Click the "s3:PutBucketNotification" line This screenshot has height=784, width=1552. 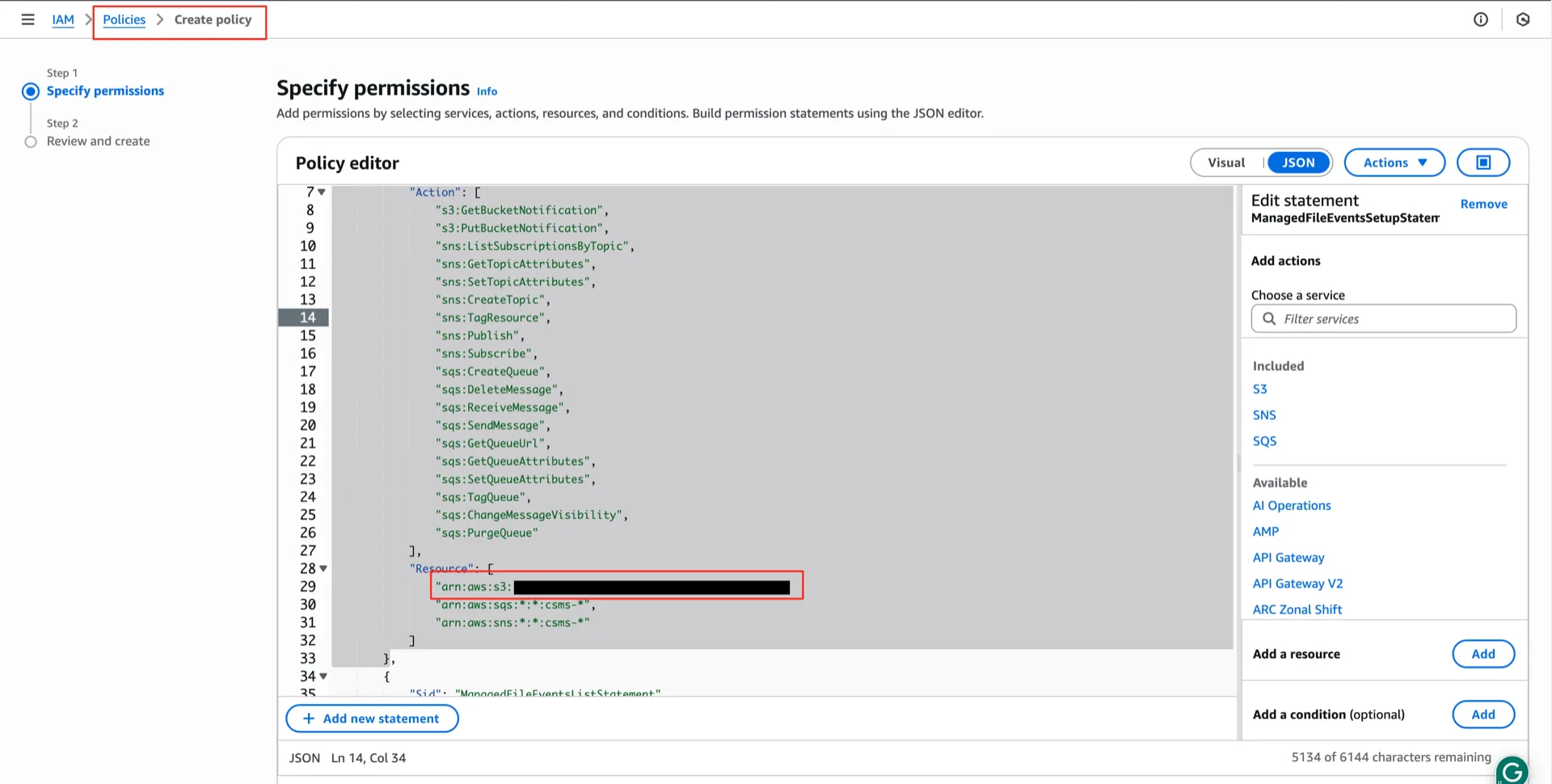pyautogui.click(x=521, y=228)
